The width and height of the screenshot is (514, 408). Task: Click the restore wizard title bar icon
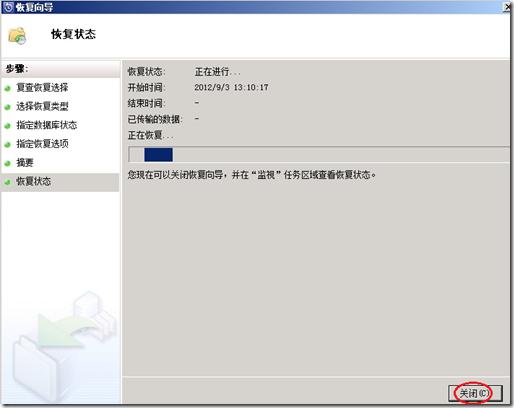coord(8,7)
